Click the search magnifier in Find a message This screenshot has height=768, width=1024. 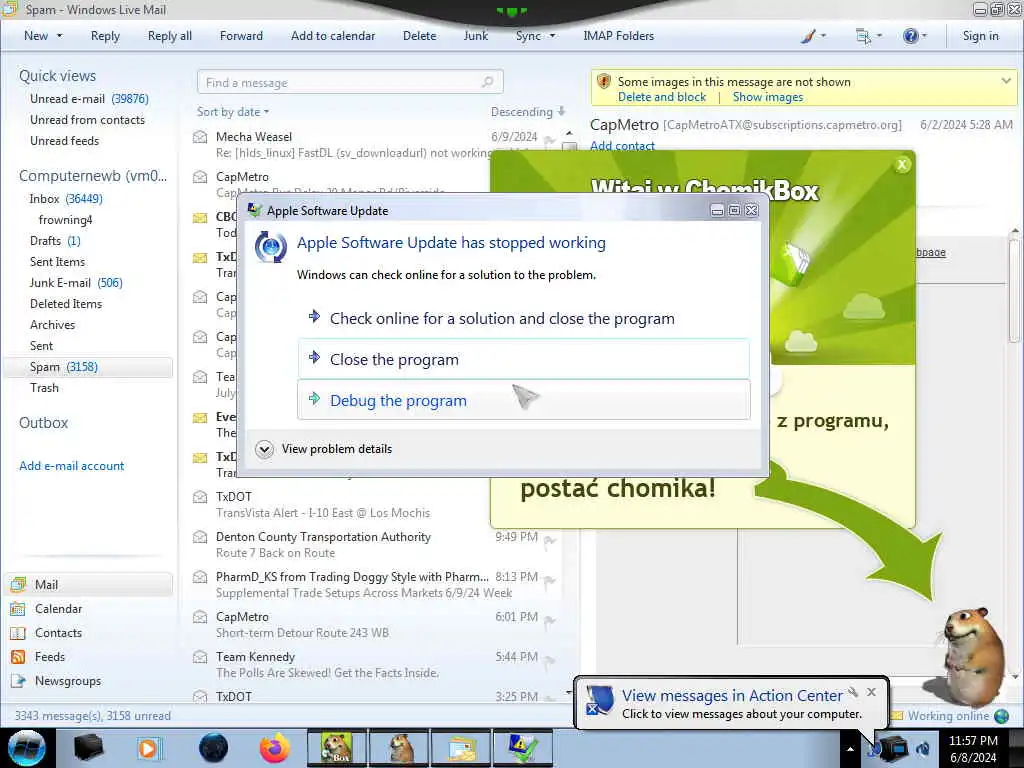(487, 82)
